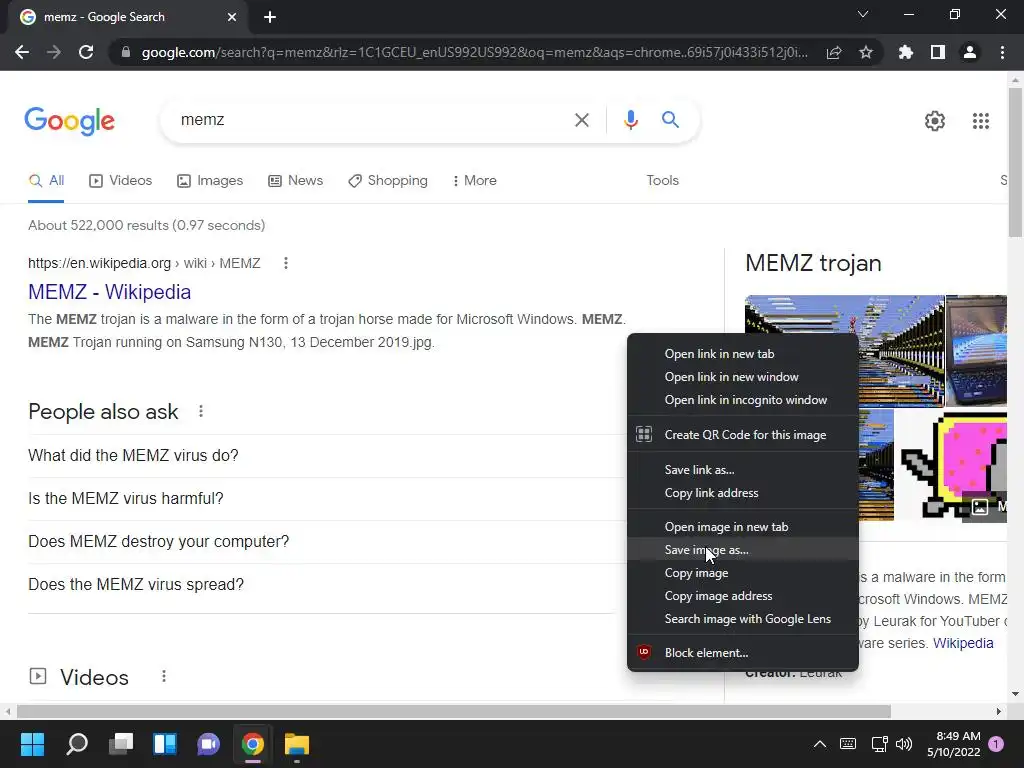Choose Open link in new tab
The width and height of the screenshot is (1024, 768).
743,354
